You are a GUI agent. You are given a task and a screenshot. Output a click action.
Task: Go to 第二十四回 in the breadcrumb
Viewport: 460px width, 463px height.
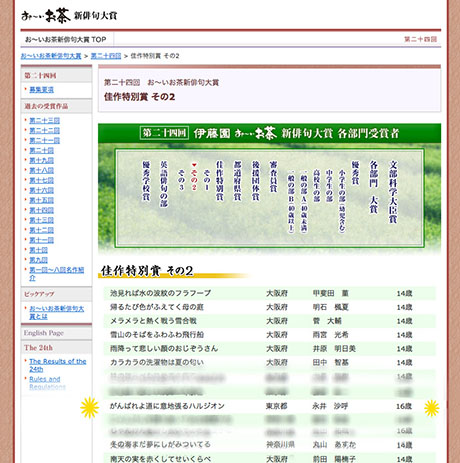(106, 56)
